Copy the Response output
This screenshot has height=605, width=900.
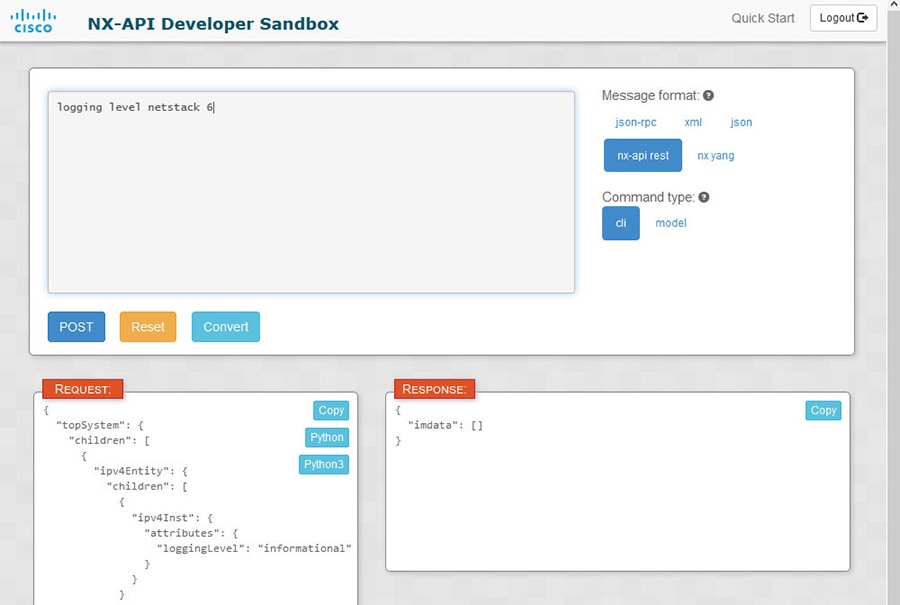click(x=823, y=410)
